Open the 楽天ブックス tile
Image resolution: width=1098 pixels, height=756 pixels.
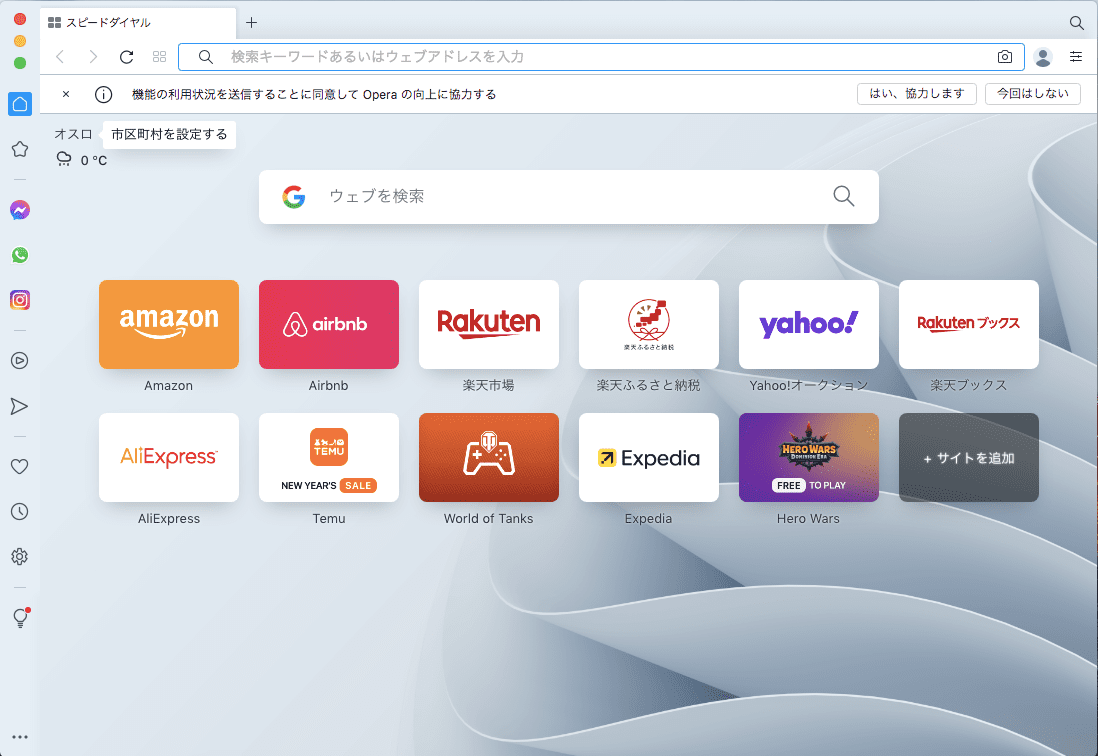(x=969, y=325)
